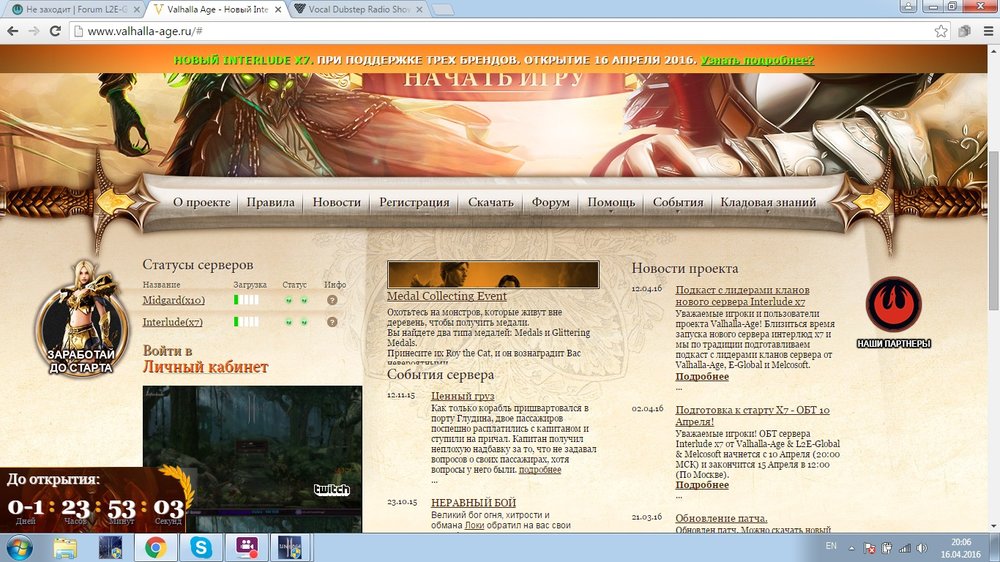Screen dimensions: 1000x562
Task: Expand the 'Помощь' navigation menu
Action: pos(611,202)
